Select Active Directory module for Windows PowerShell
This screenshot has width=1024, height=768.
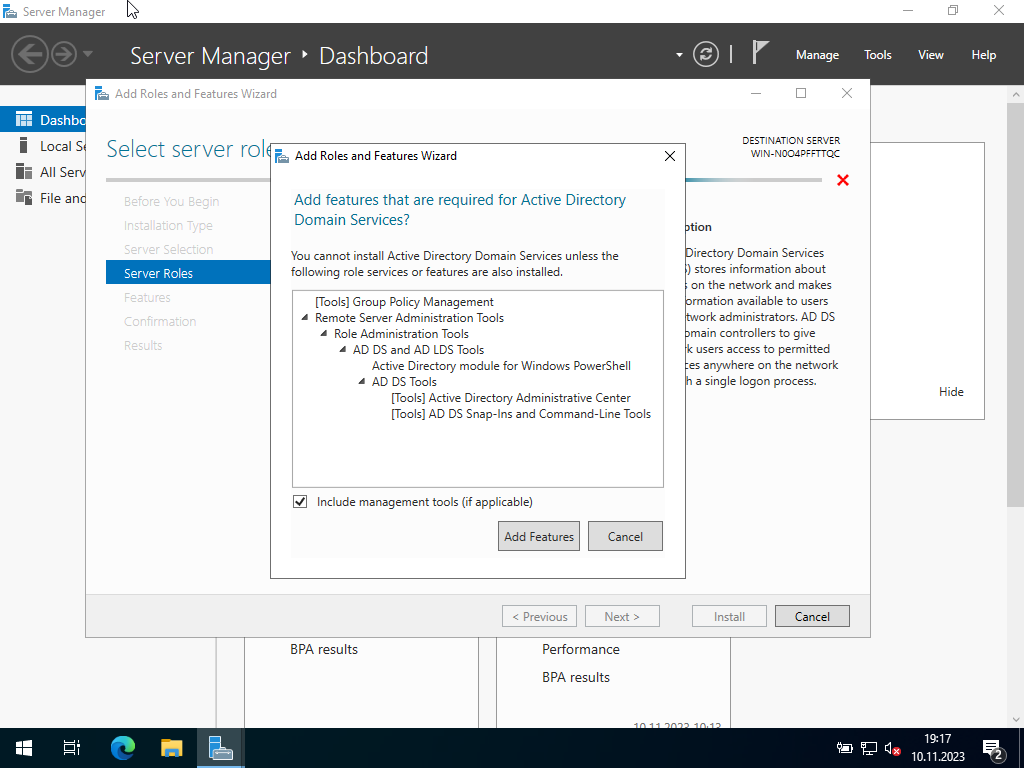coord(502,366)
